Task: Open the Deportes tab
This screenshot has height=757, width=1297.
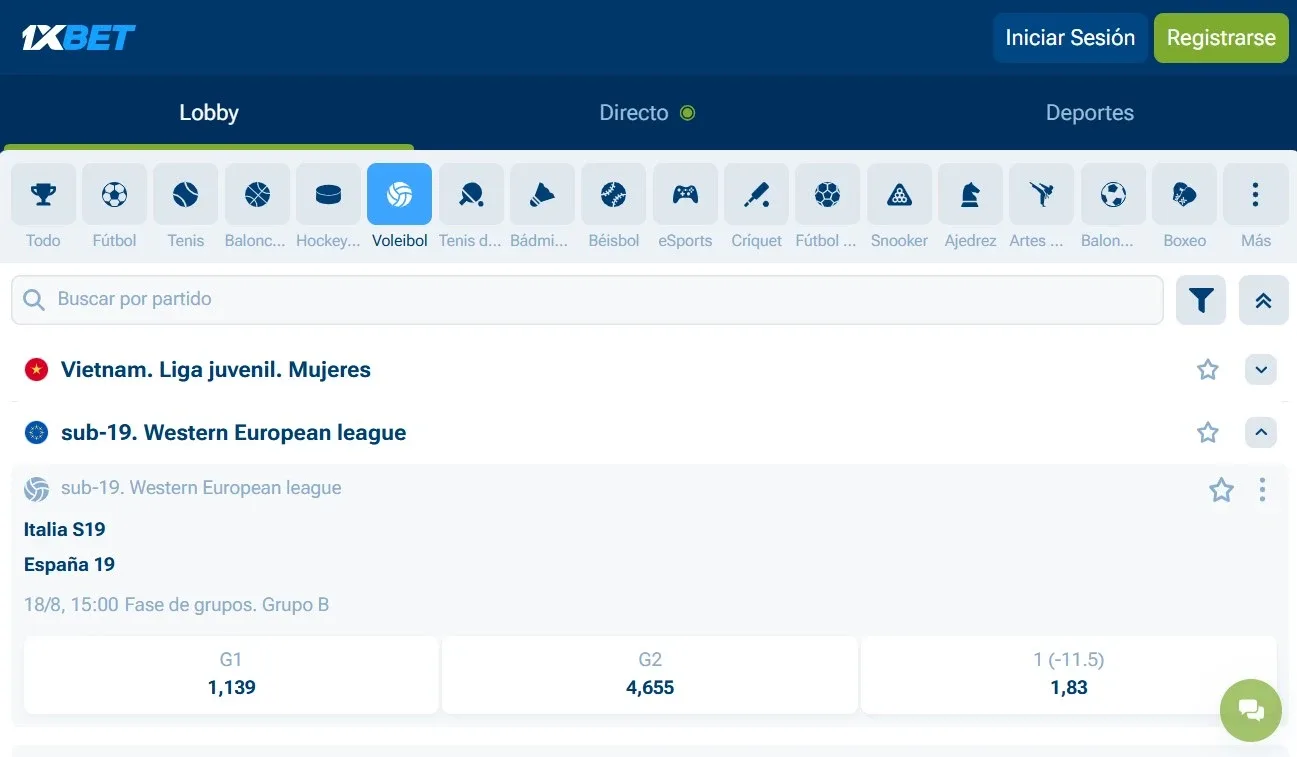Action: pos(1090,113)
